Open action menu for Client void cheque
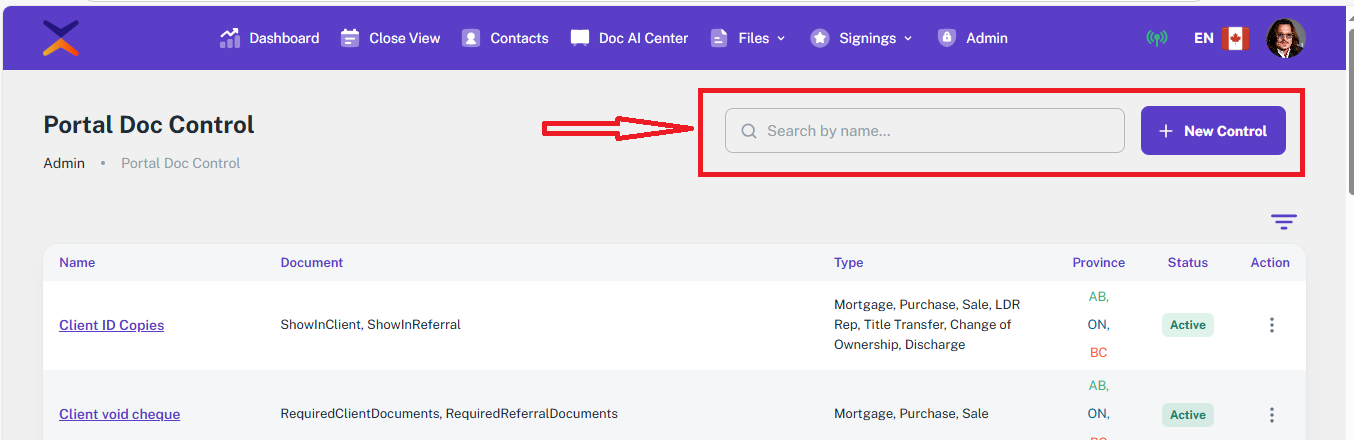The image size is (1354, 440). coord(1272,415)
